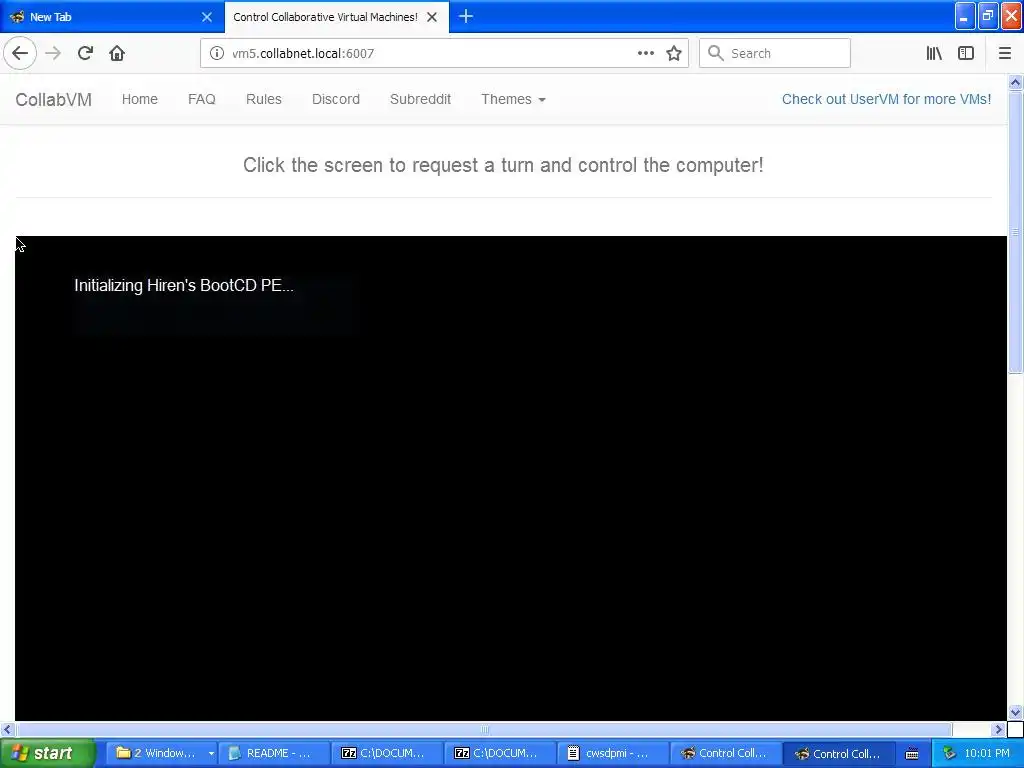The width and height of the screenshot is (1024, 768).
Task: Click the horizontal scrollbar thumb
Action: [484, 729]
